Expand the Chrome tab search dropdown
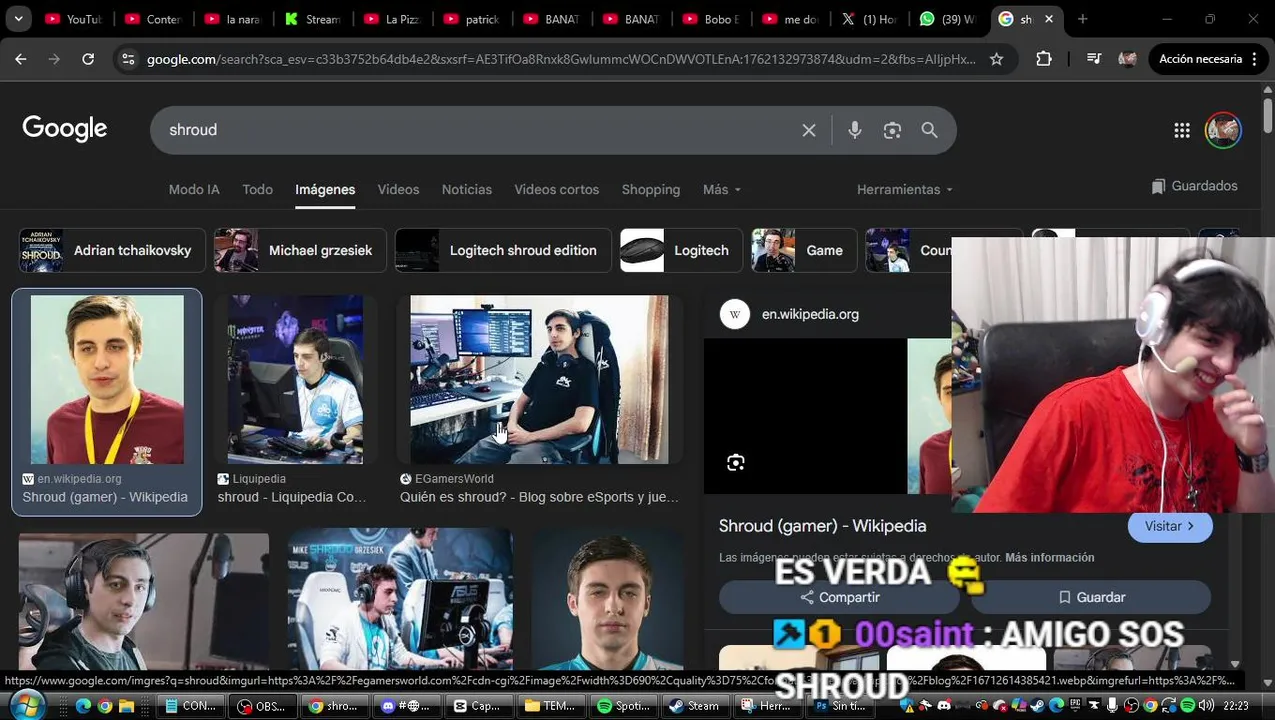 18,19
